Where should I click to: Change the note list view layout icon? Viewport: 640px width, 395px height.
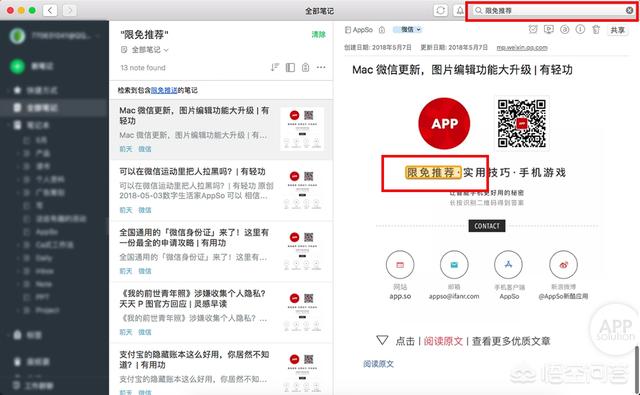(x=290, y=67)
